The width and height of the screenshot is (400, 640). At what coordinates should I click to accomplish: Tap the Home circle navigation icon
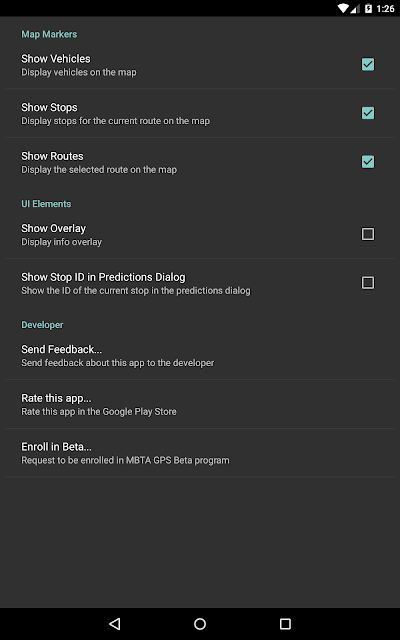pyautogui.click(x=200, y=624)
